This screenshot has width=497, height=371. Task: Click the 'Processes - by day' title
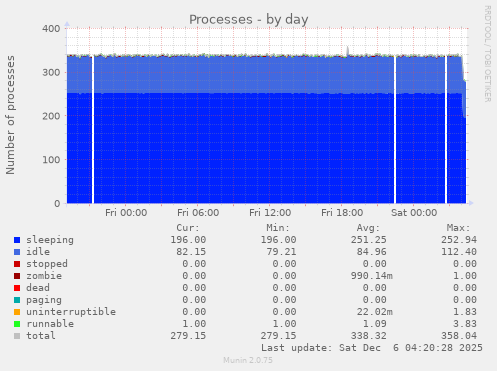(249, 19)
